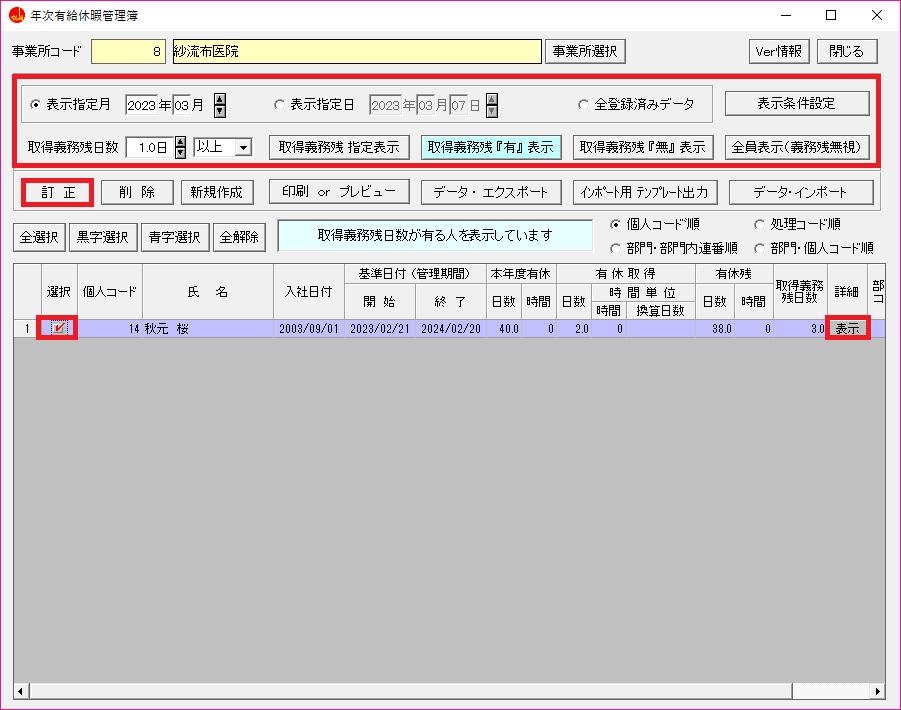The width and height of the screenshot is (901, 710).
Task: Click the 訂正 button
Action: pyautogui.click(x=58, y=192)
